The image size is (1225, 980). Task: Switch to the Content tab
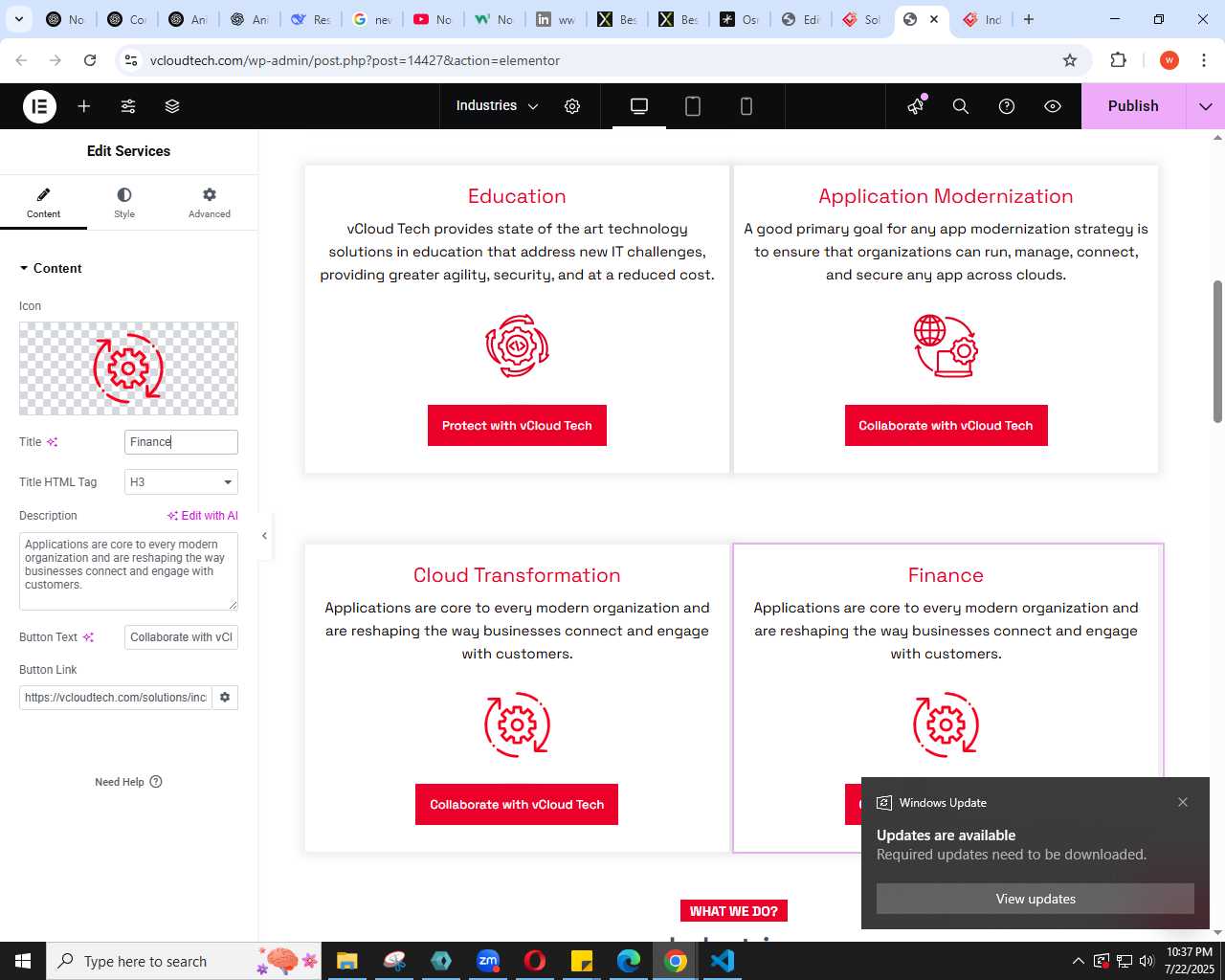pyautogui.click(x=43, y=203)
